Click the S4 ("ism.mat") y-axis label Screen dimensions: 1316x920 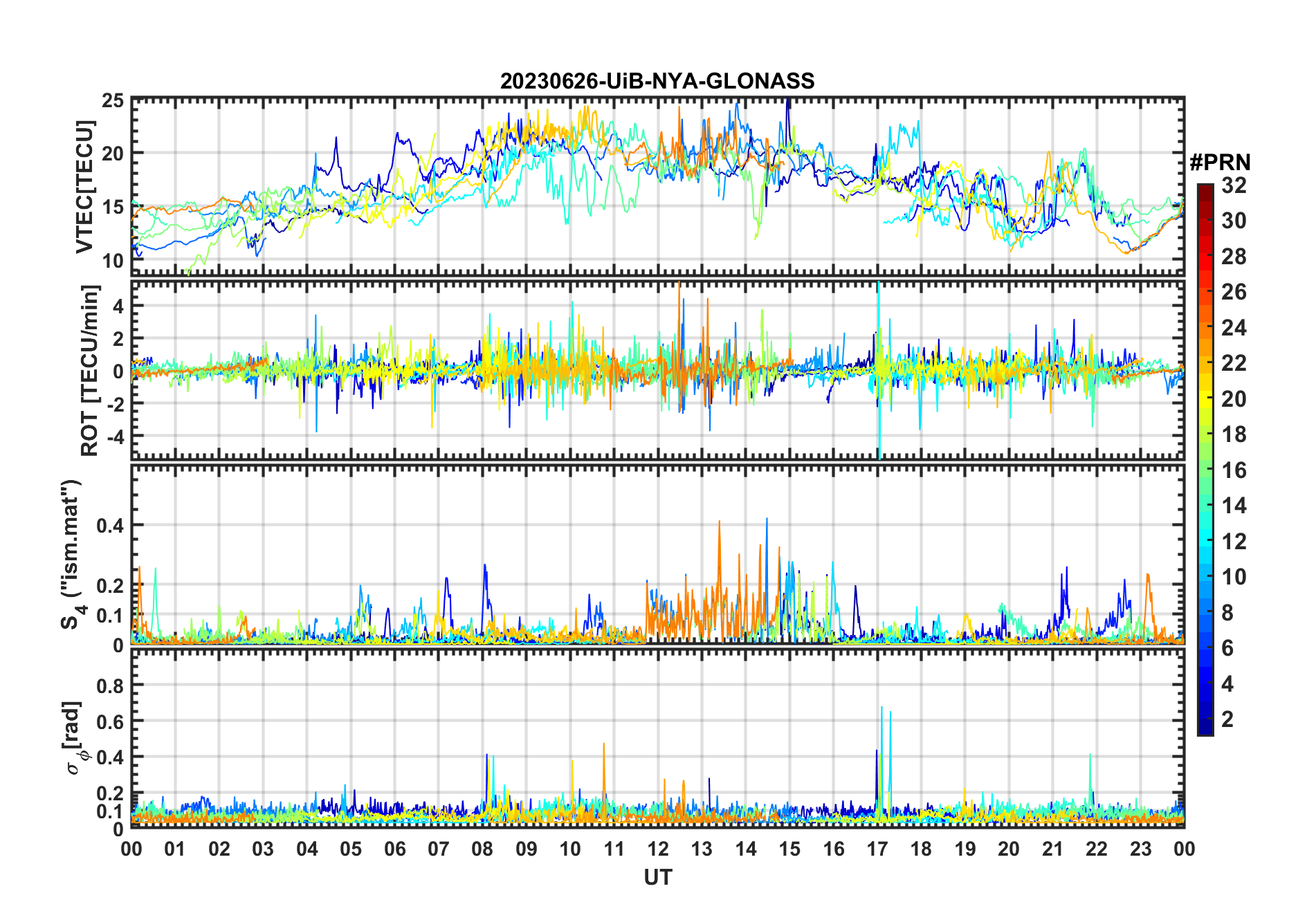(73, 553)
